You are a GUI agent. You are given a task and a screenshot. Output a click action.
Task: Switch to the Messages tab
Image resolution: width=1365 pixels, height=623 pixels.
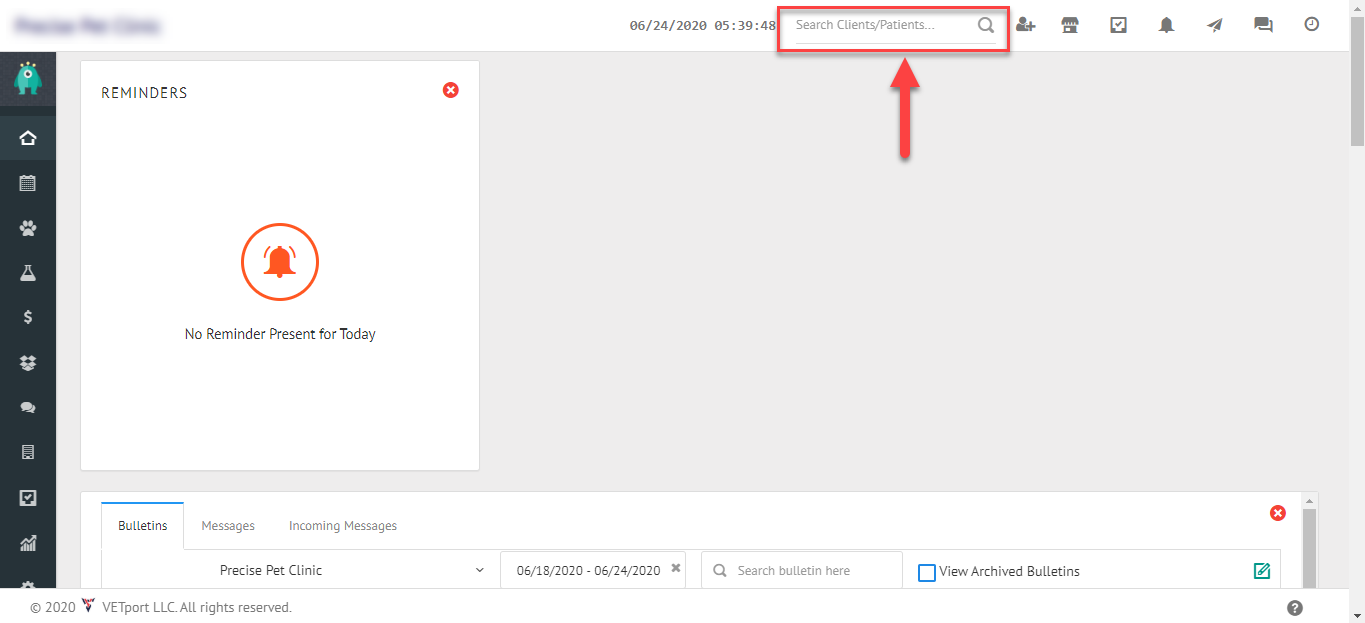(x=228, y=525)
